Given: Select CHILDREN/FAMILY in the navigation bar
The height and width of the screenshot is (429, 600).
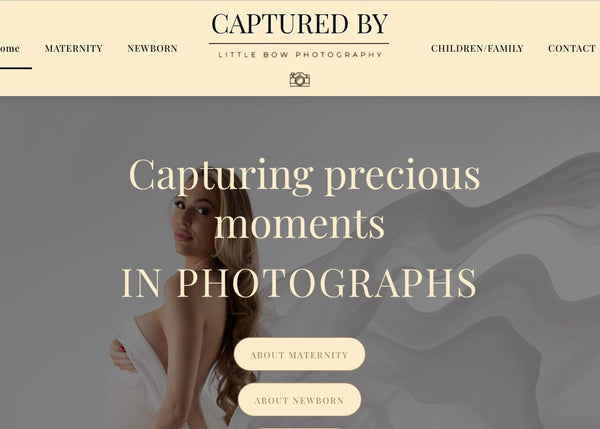Looking at the screenshot, I should [477, 48].
